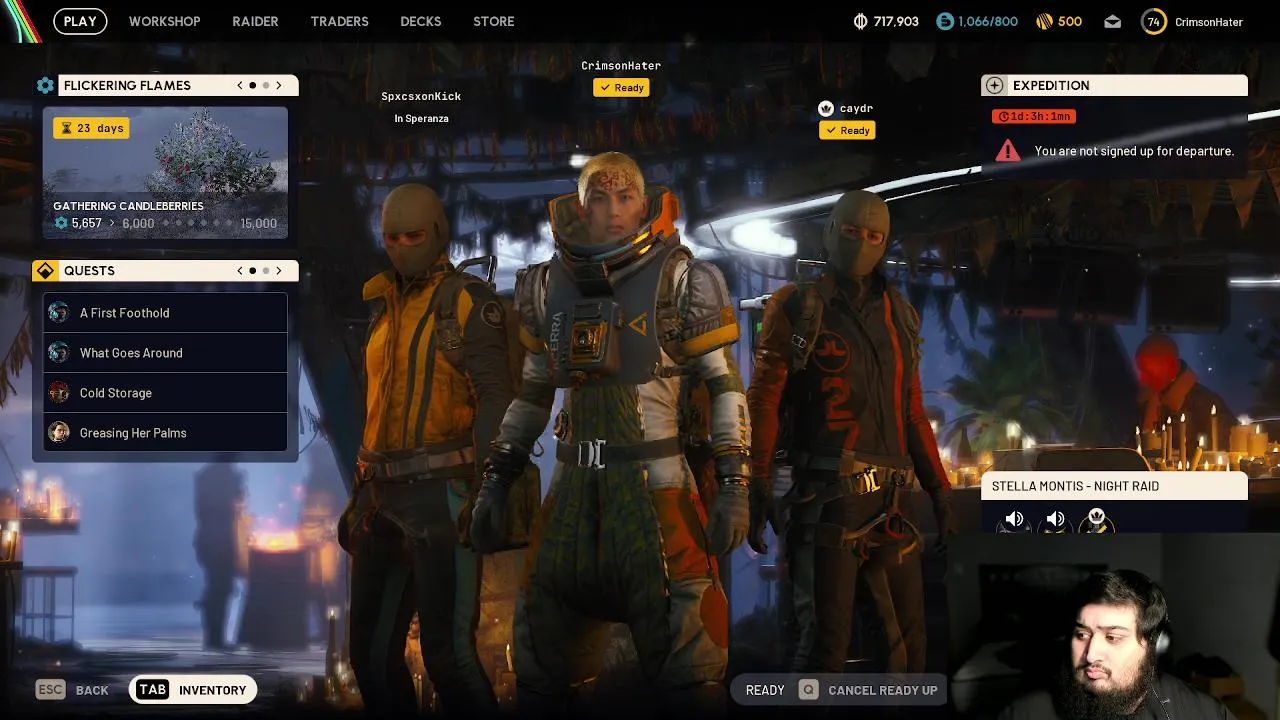Open the STORE tab
This screenshot has width=1280, height=720.
pyautogui.click(x=494, y=21)
